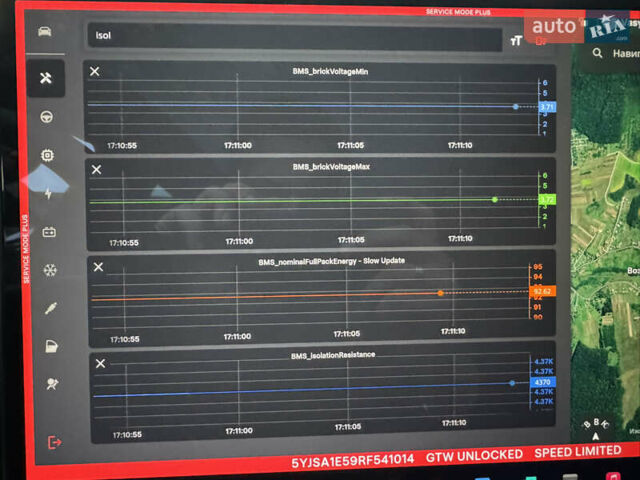Image resolution: width=640 pixels, height=480 pixels.
Task: Close the BMS_brickVoltageMin graph
Action: (95, 72)
